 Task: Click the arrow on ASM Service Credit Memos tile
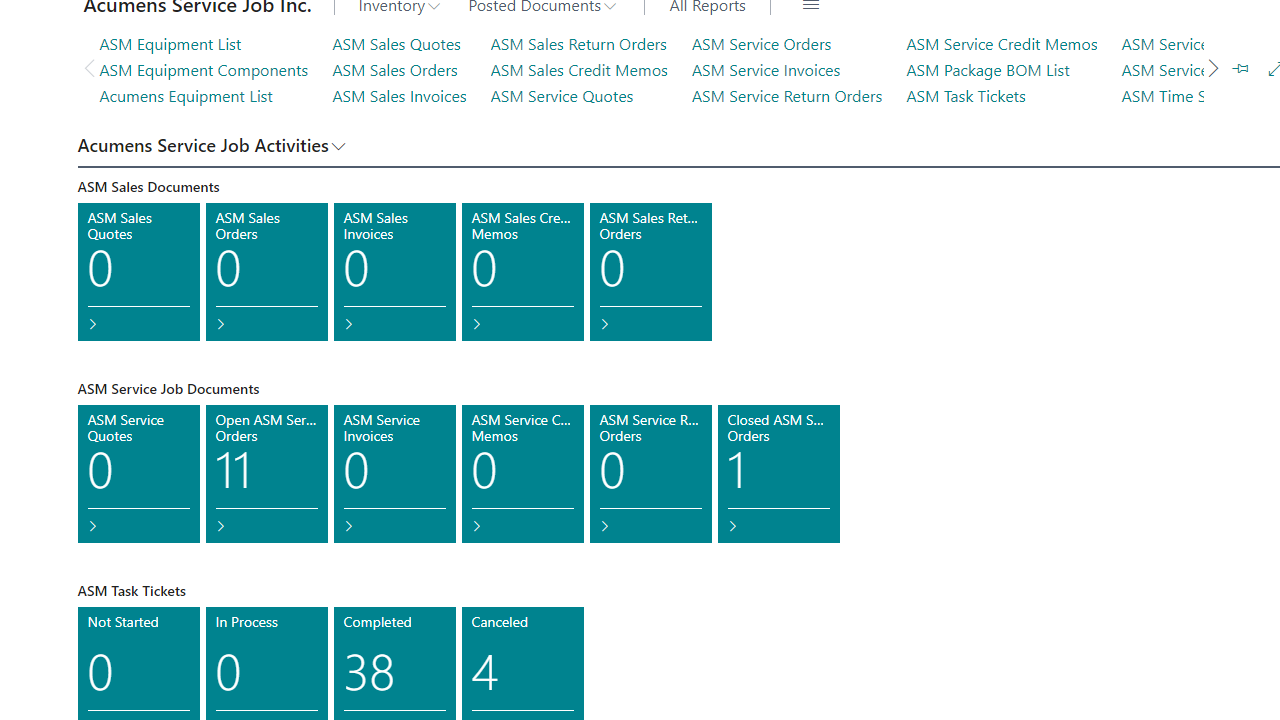coord(477,526)
